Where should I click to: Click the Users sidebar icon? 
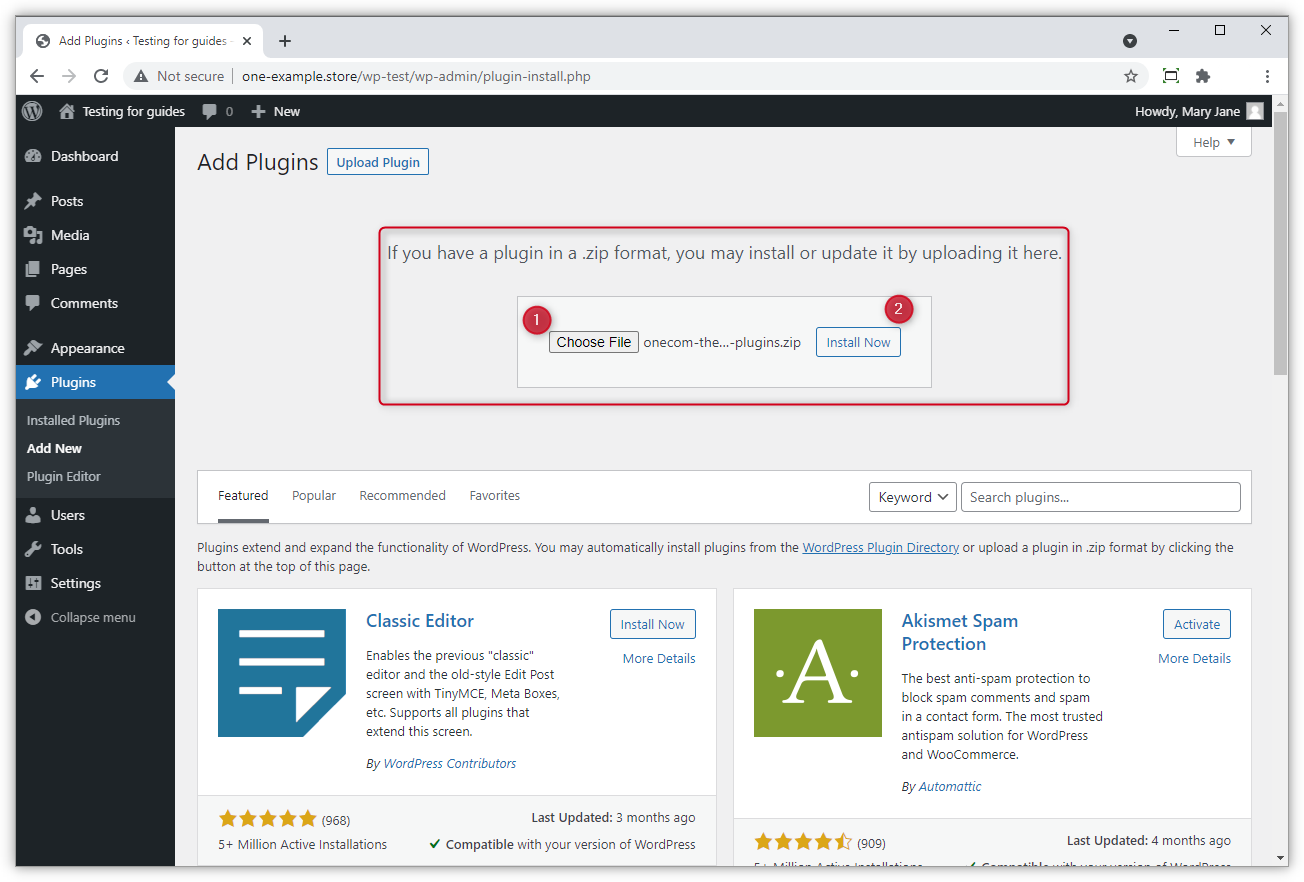pyautogui.click(x=34, y=514)
